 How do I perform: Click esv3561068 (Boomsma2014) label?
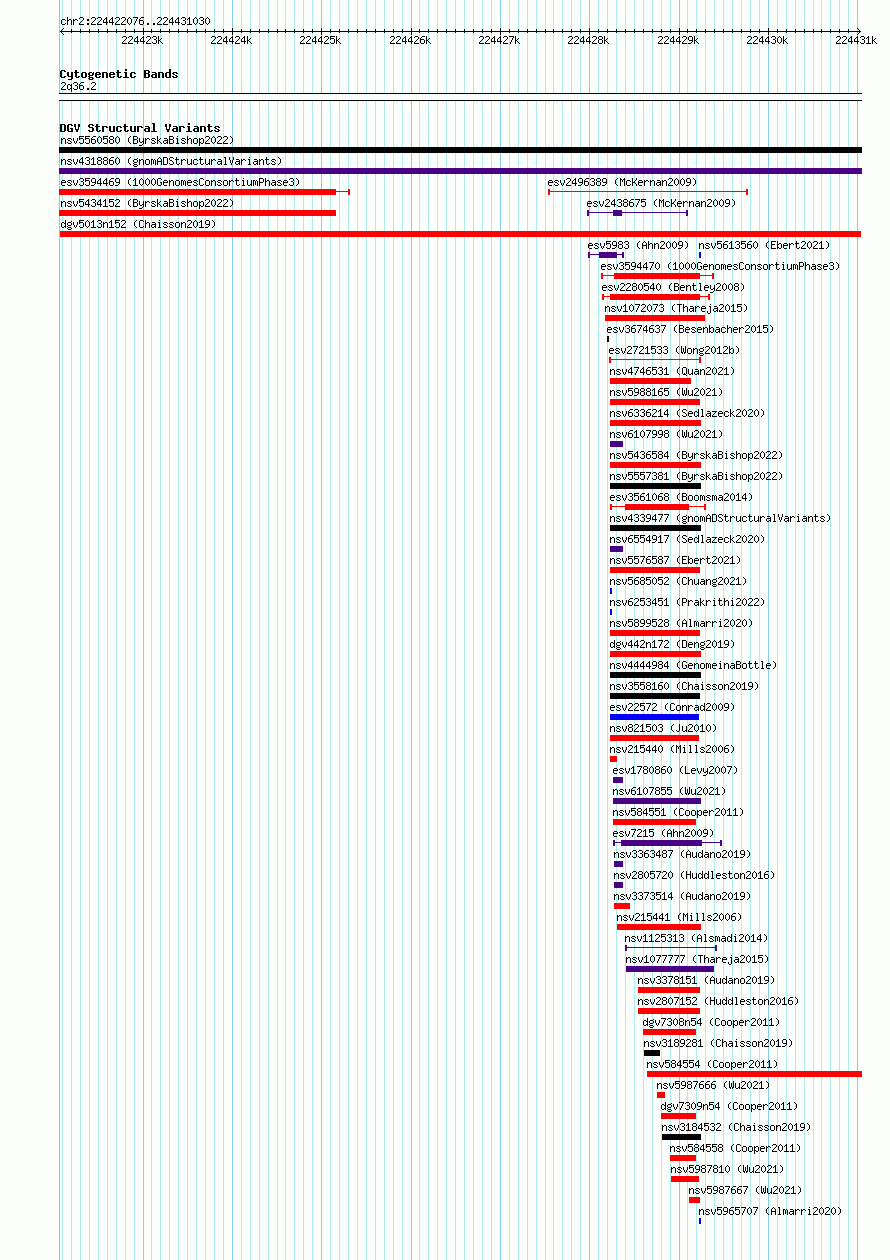tap(681, 497)
